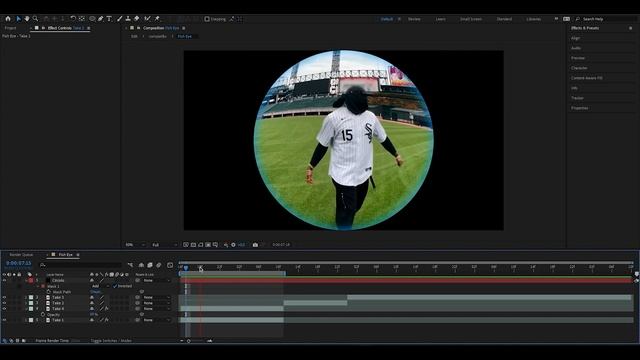Click the Home icon in the toolbar
The image size is (640, 360).
(8, 19)
